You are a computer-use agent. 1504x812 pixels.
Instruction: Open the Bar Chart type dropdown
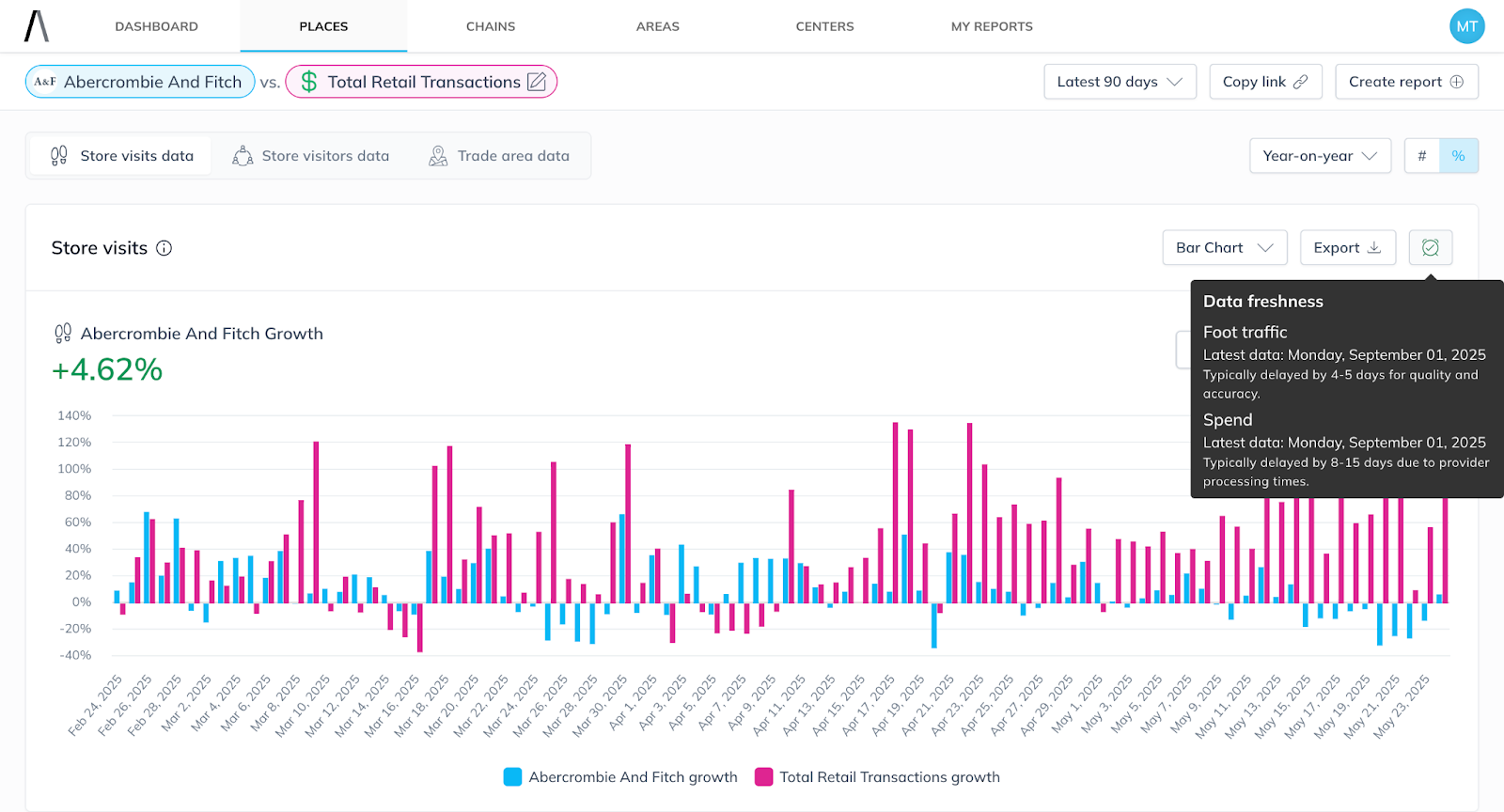click(x=1225, y=248)
